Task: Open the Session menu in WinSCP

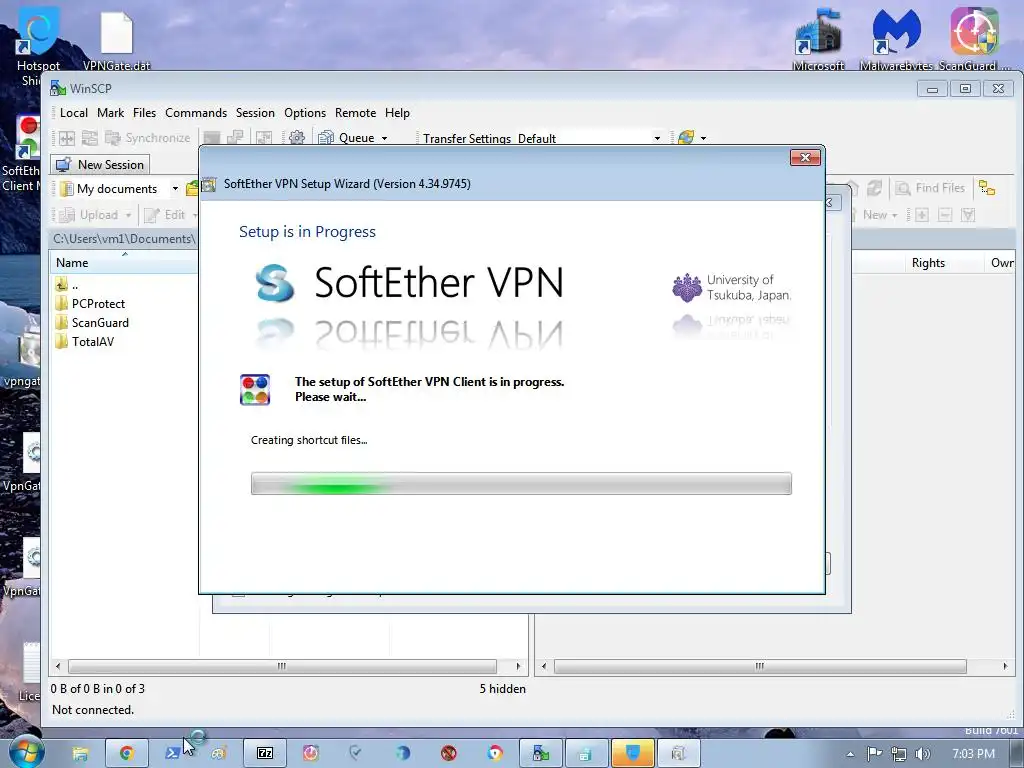Action: (255, 113)
